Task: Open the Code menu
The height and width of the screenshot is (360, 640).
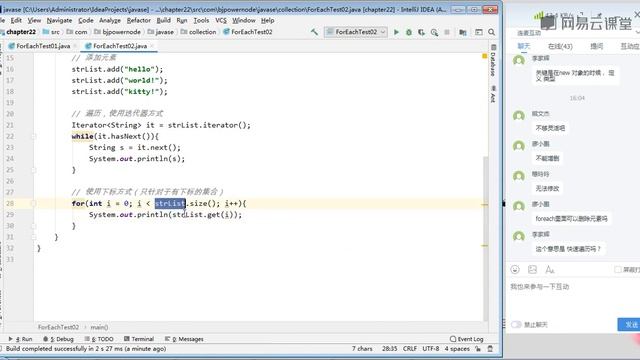Action: click(86, 20)
